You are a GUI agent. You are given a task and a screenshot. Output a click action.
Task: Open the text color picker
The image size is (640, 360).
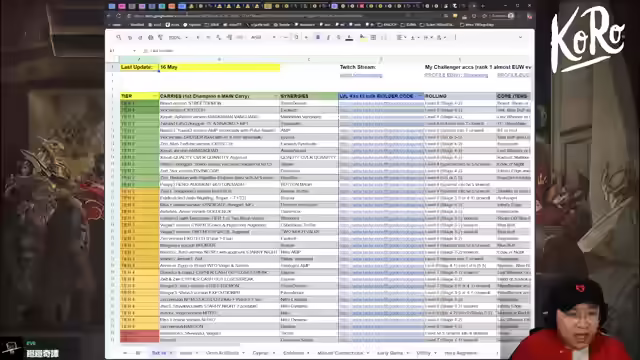349,38
